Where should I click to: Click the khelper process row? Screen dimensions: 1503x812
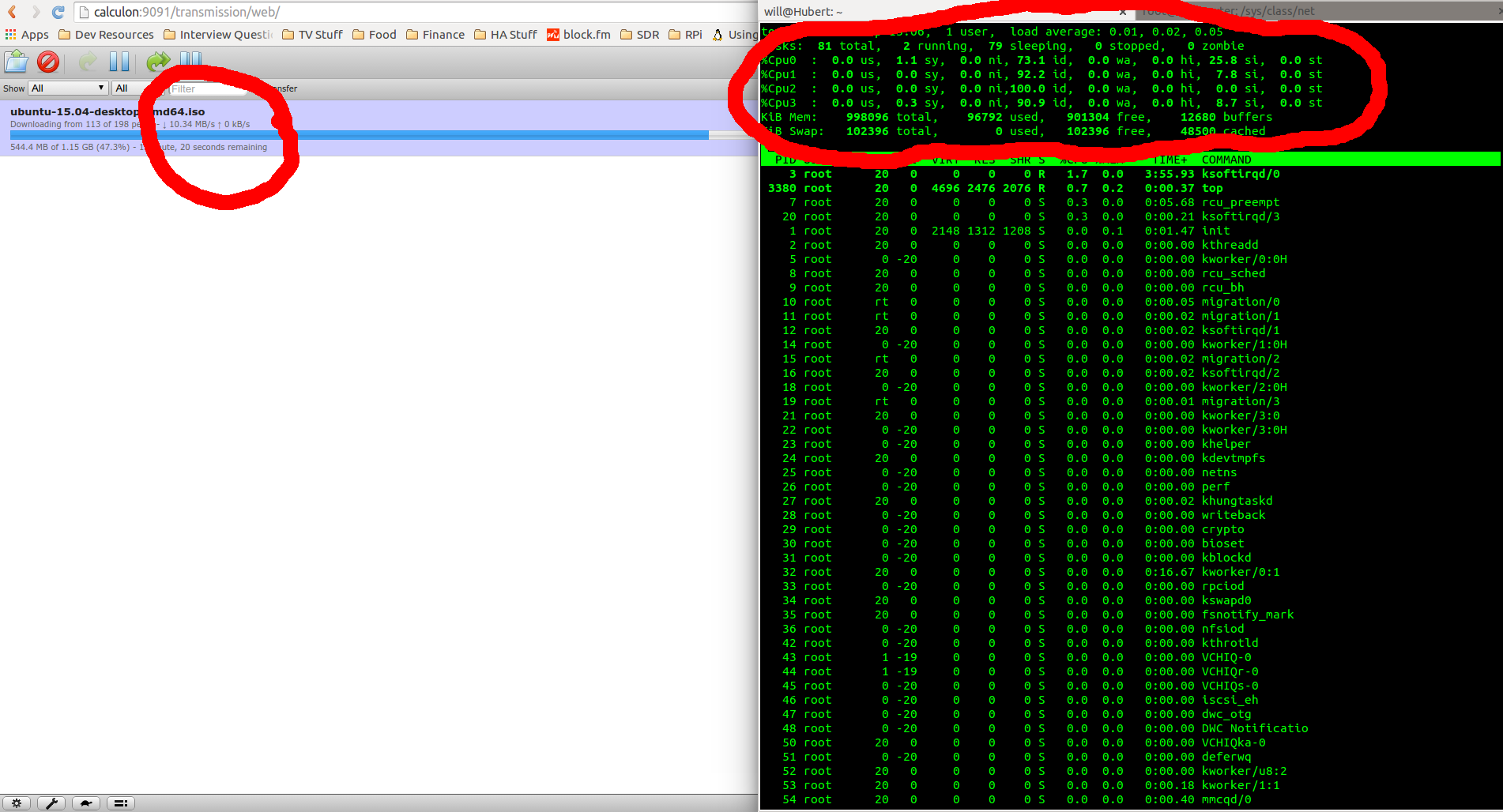(x=1130, y=444)
